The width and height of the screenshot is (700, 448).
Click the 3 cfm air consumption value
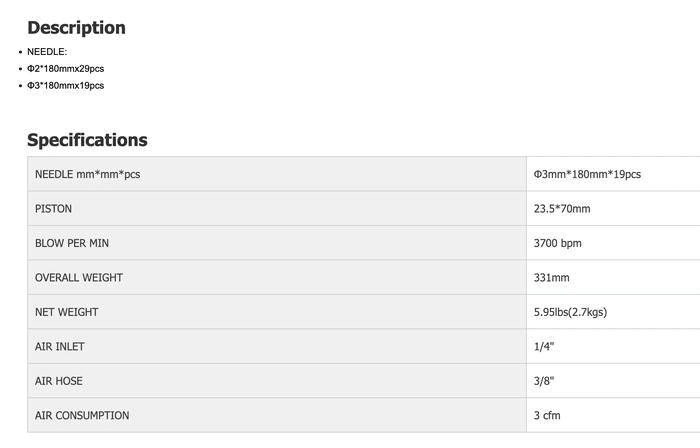click(548, 416)
